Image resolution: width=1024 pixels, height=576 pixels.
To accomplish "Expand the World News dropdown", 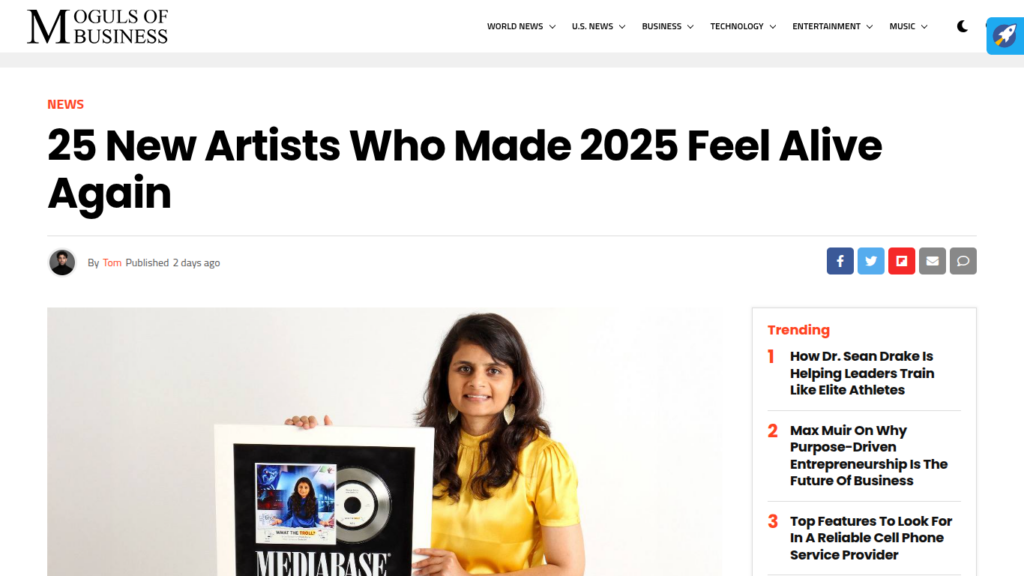I will [521, 26].
